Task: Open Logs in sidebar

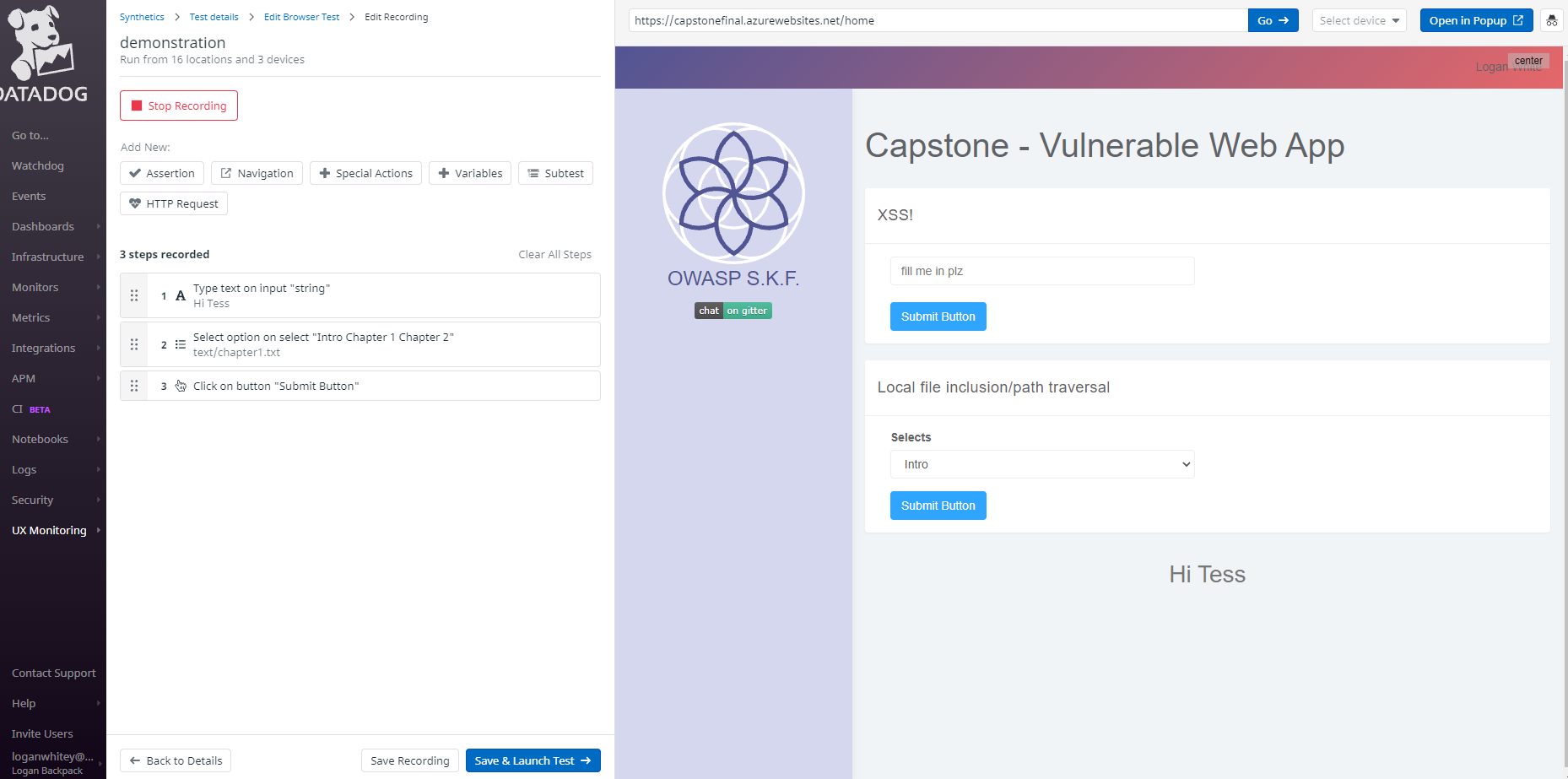Action: pos(52,469)
